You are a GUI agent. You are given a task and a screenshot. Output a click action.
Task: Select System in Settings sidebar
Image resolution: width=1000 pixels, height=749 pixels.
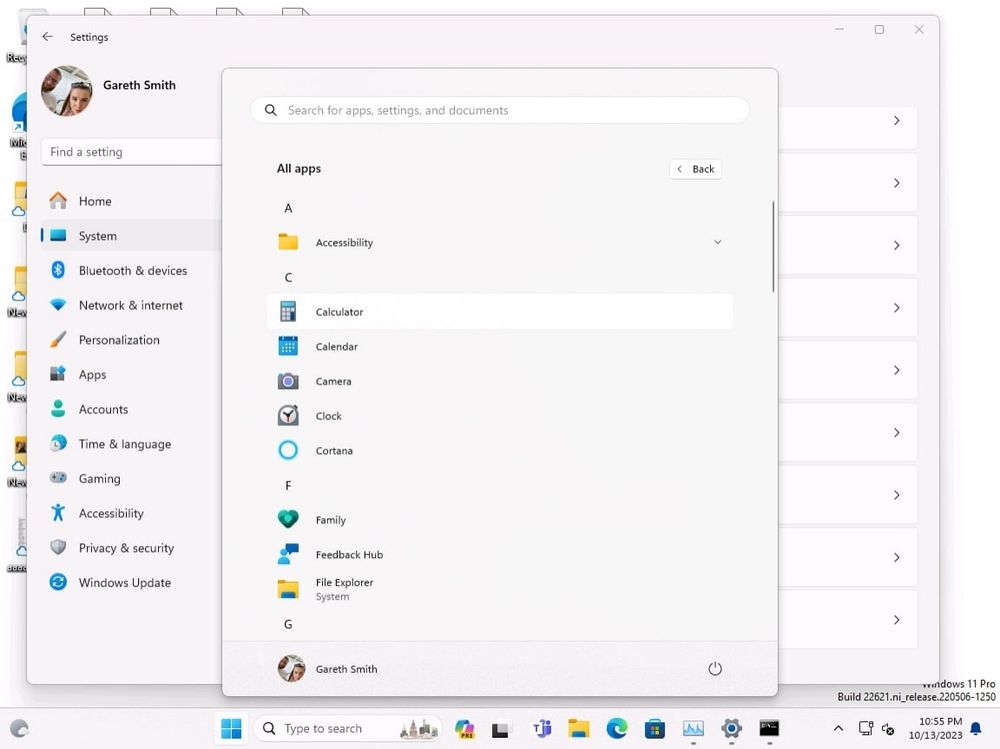click(131, 236)
